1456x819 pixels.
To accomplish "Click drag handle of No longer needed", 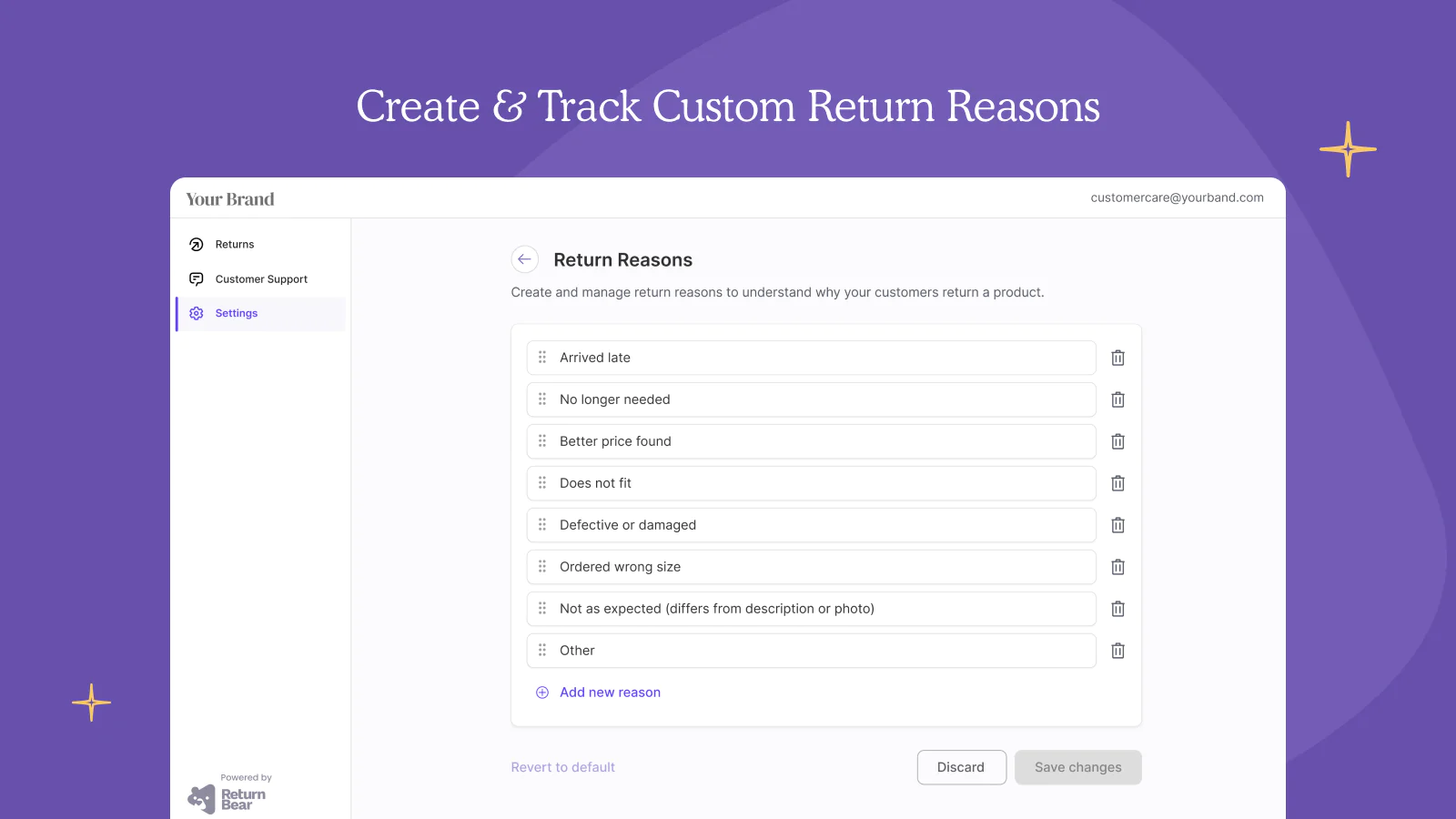I will (542, 399).
